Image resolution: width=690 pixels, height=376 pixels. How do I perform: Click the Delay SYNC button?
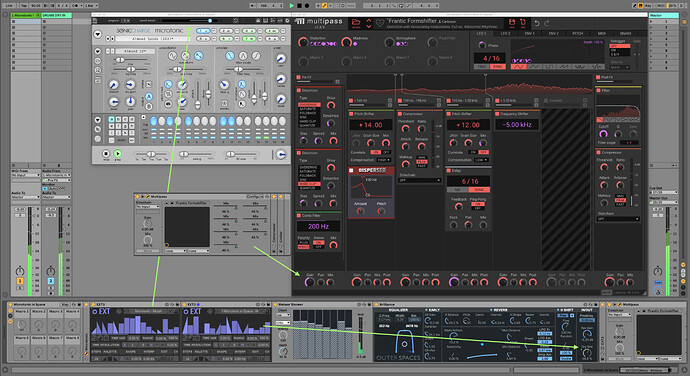[479, 190]
